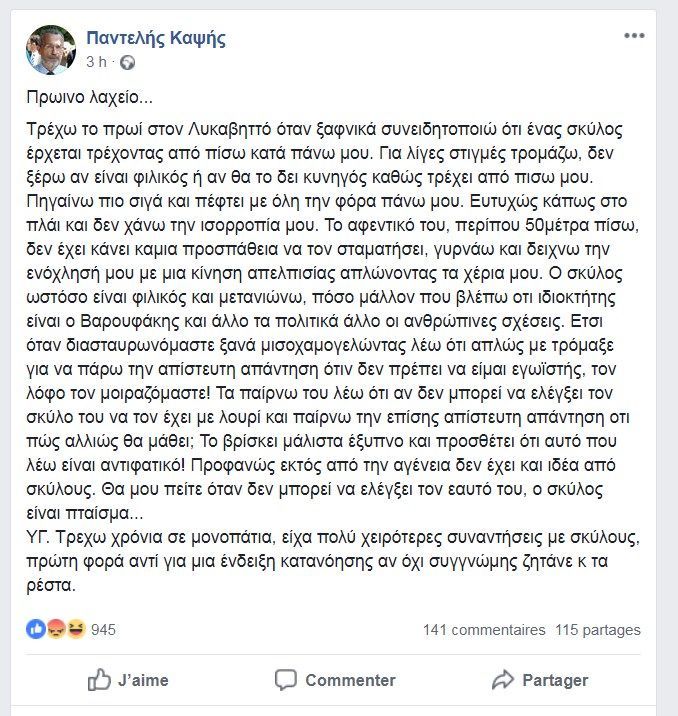Click the blue Like reaction icon

(35, 630)
